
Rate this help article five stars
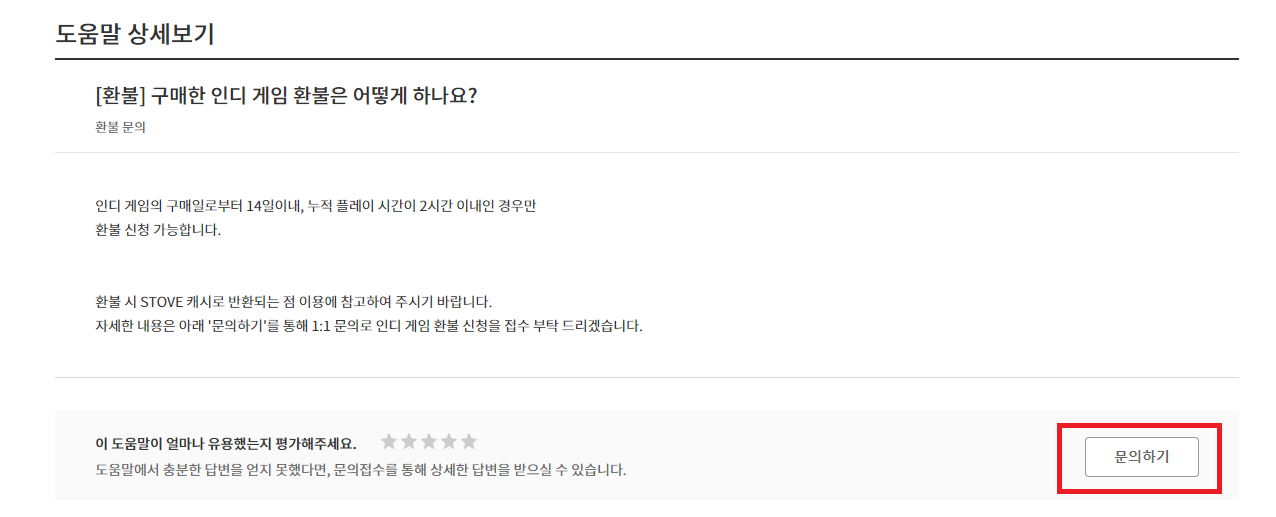click(x=469, y=441)
